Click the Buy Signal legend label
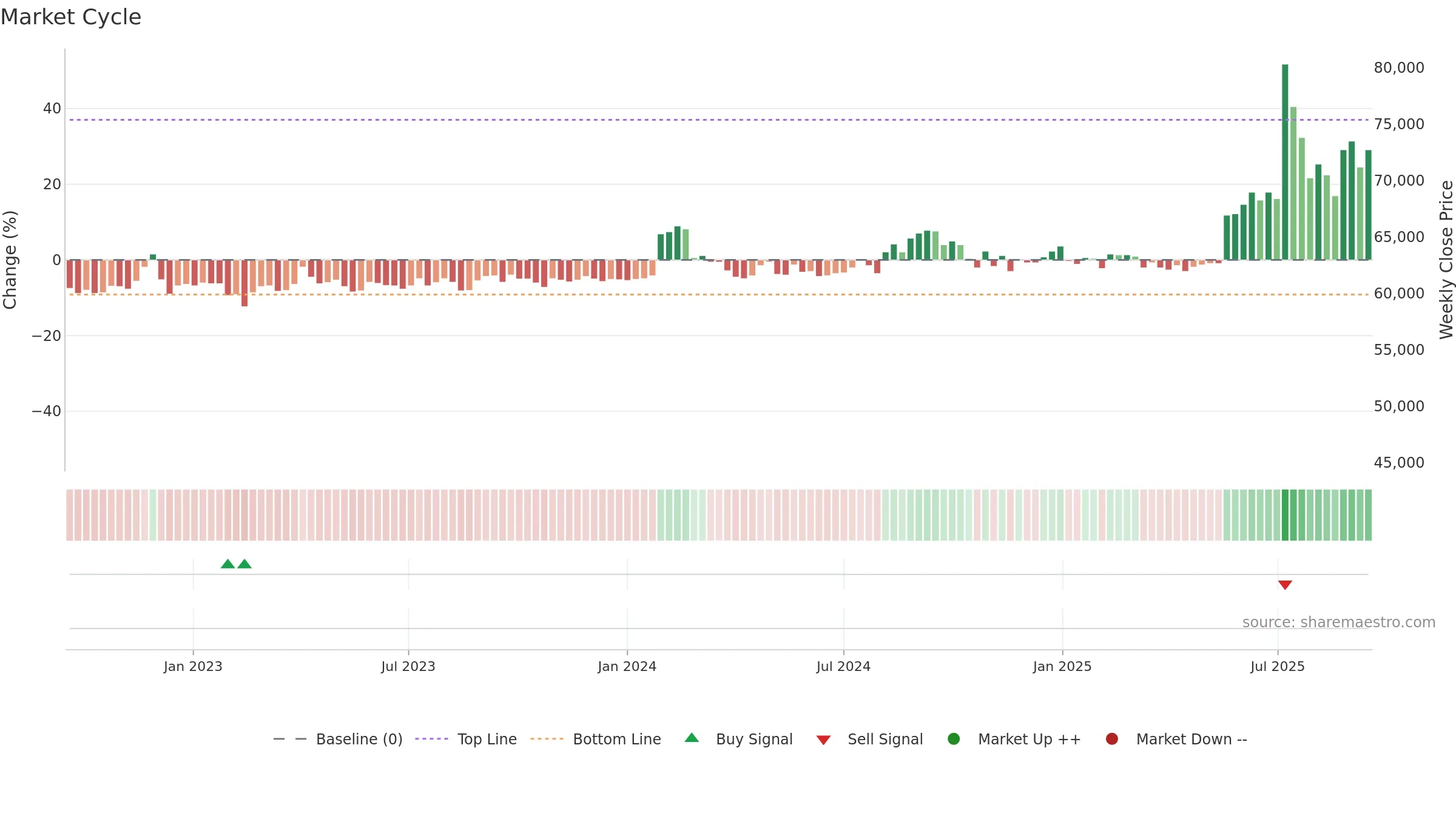The width and height of the screenshot is (1456, 819). click(x=754, y=739)
